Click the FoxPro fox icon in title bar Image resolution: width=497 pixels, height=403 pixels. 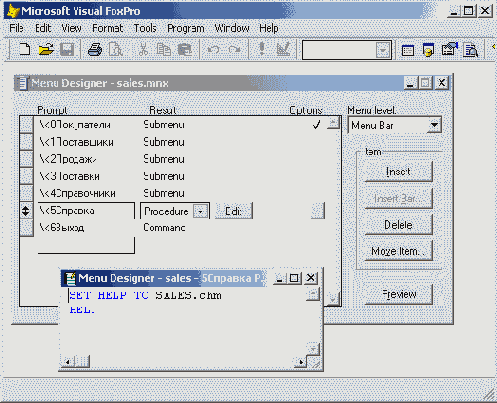(13, 11)
